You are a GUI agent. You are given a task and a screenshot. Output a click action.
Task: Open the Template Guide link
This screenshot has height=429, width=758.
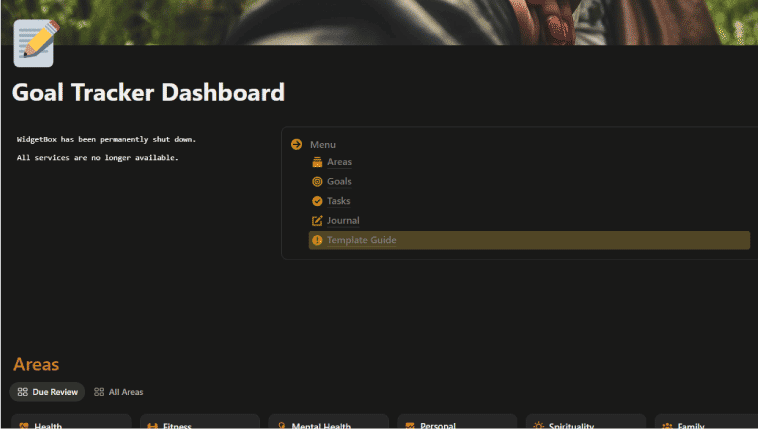(x=362, y=240)
